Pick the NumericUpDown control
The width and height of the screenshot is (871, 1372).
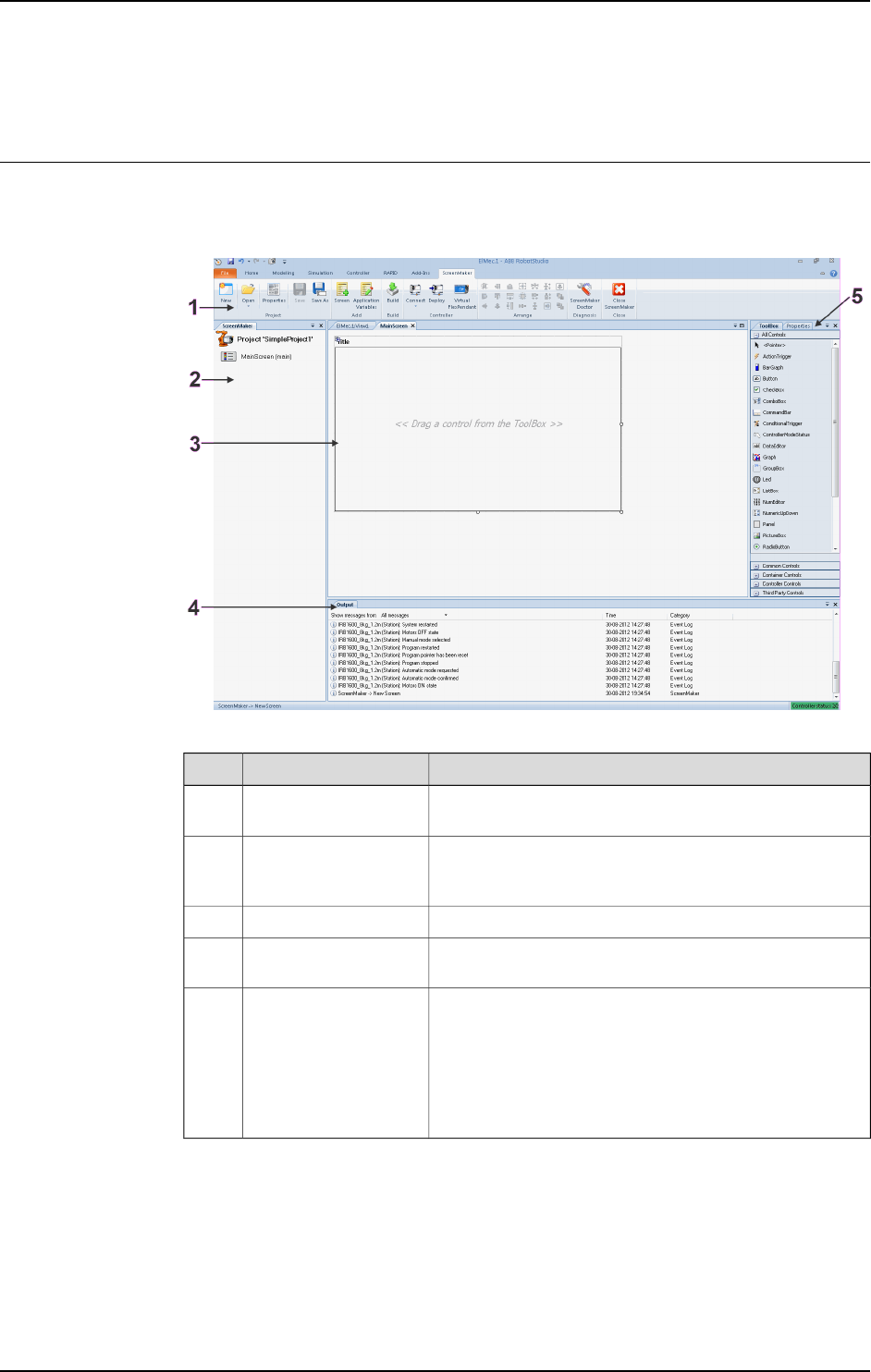tap(777, 513)
